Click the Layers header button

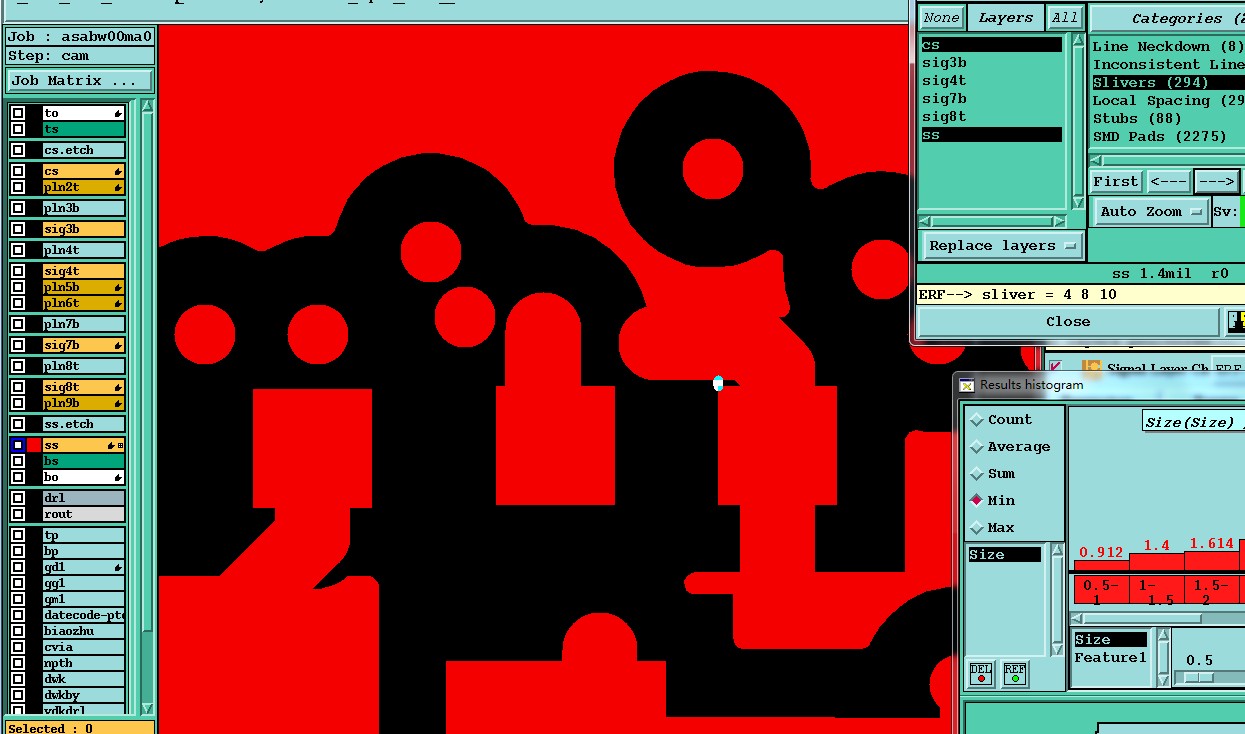[x=1005, y=18]
